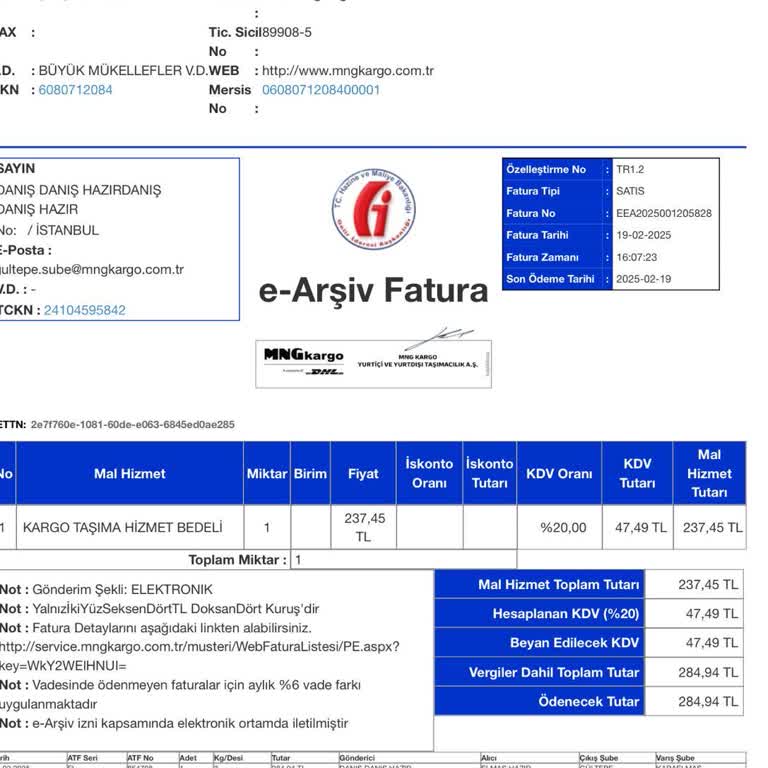
Task: Select the Son Ödeme Tarihi value 2025-02-19
Action: 644,279
